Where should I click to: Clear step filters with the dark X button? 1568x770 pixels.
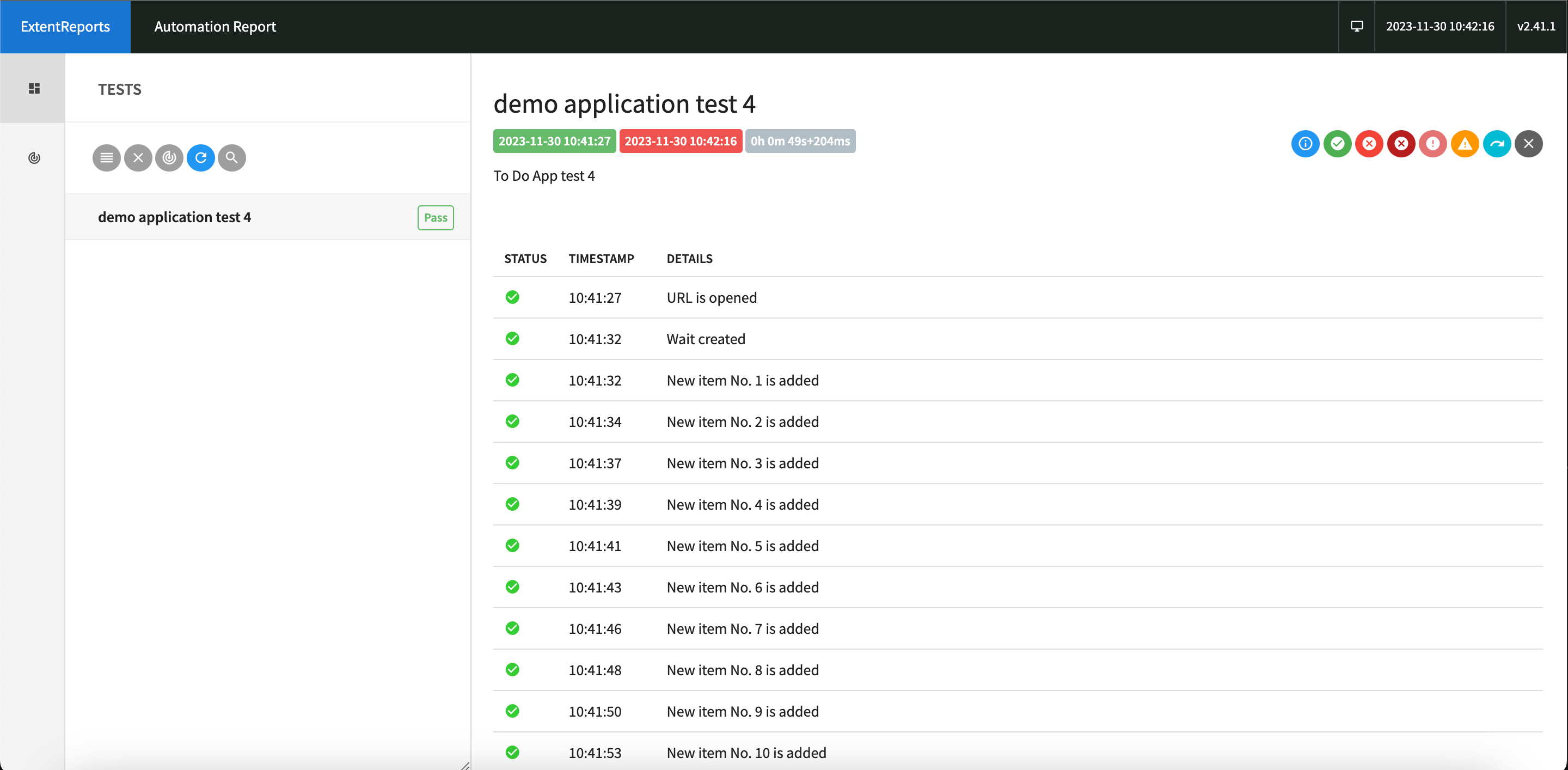tap(1528, 144)
